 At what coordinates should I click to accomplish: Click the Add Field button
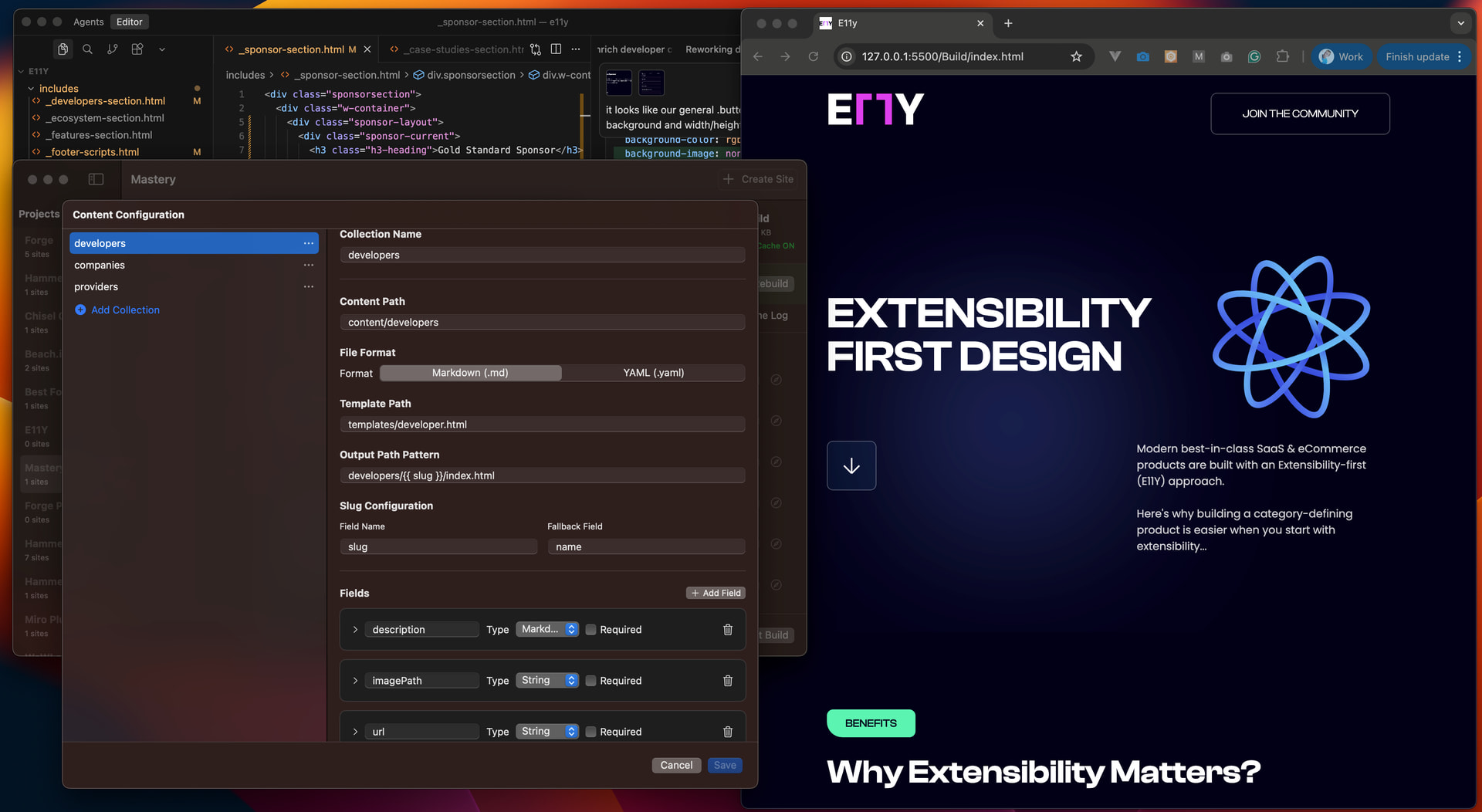pos(716,593)
